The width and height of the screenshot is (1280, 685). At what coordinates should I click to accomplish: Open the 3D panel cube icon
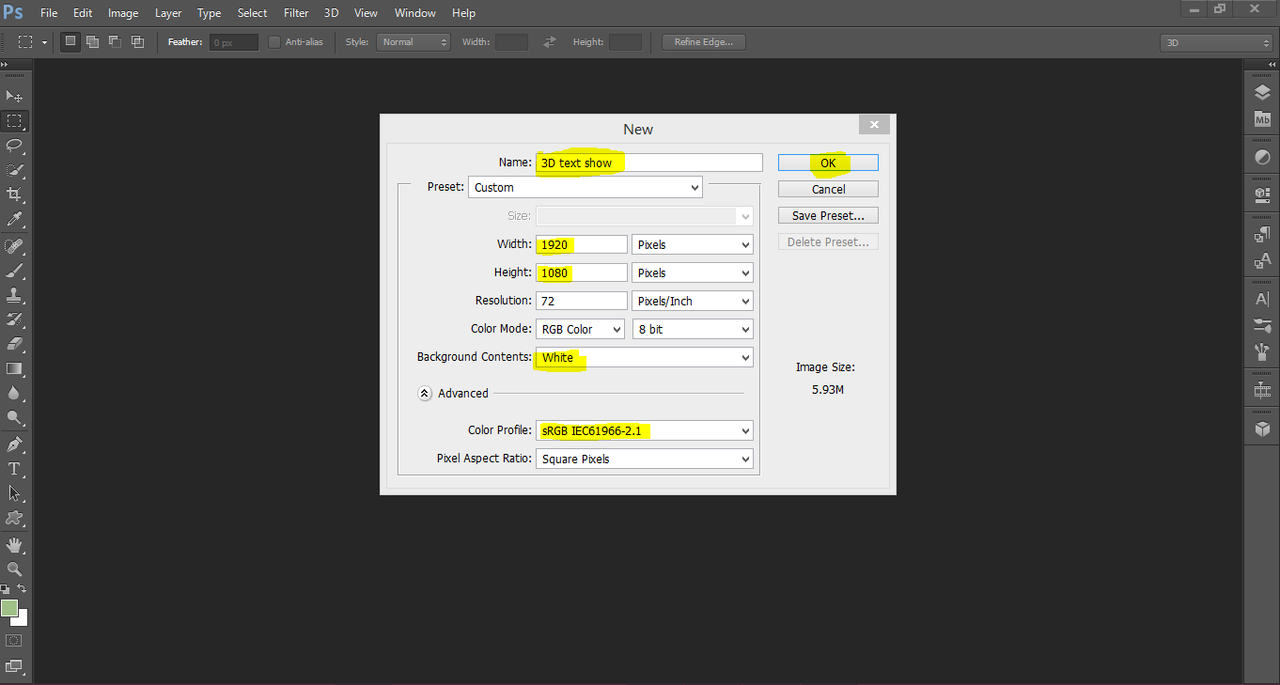click(x=1262, y=428)
